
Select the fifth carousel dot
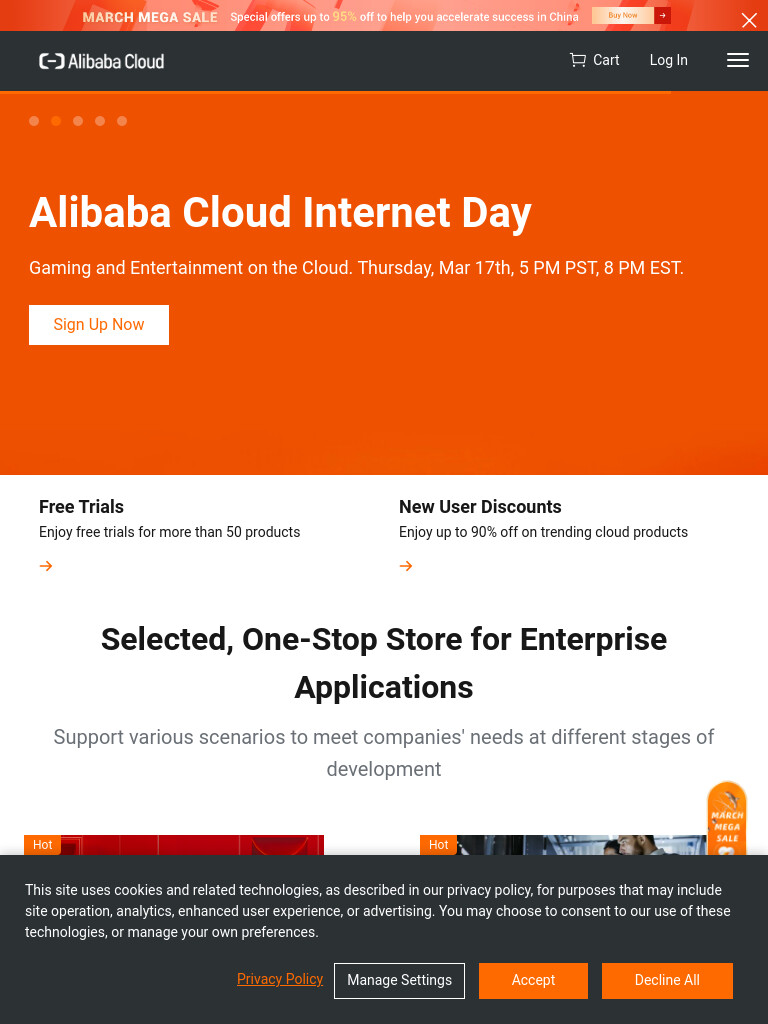[x=121, y=121]
